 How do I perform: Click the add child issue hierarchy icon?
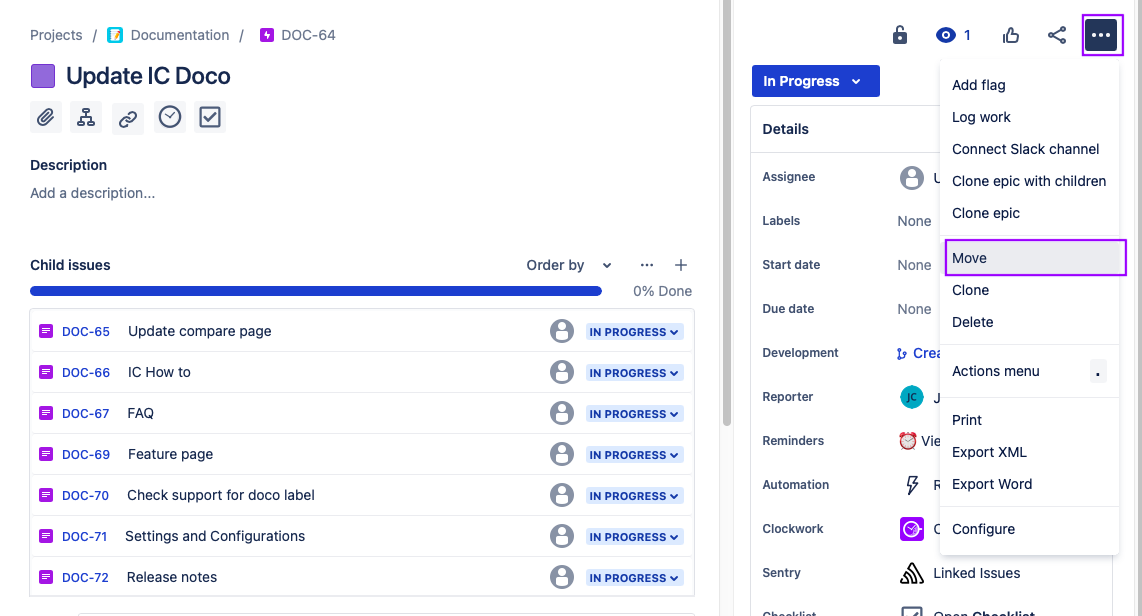click(x=87, y=117)
